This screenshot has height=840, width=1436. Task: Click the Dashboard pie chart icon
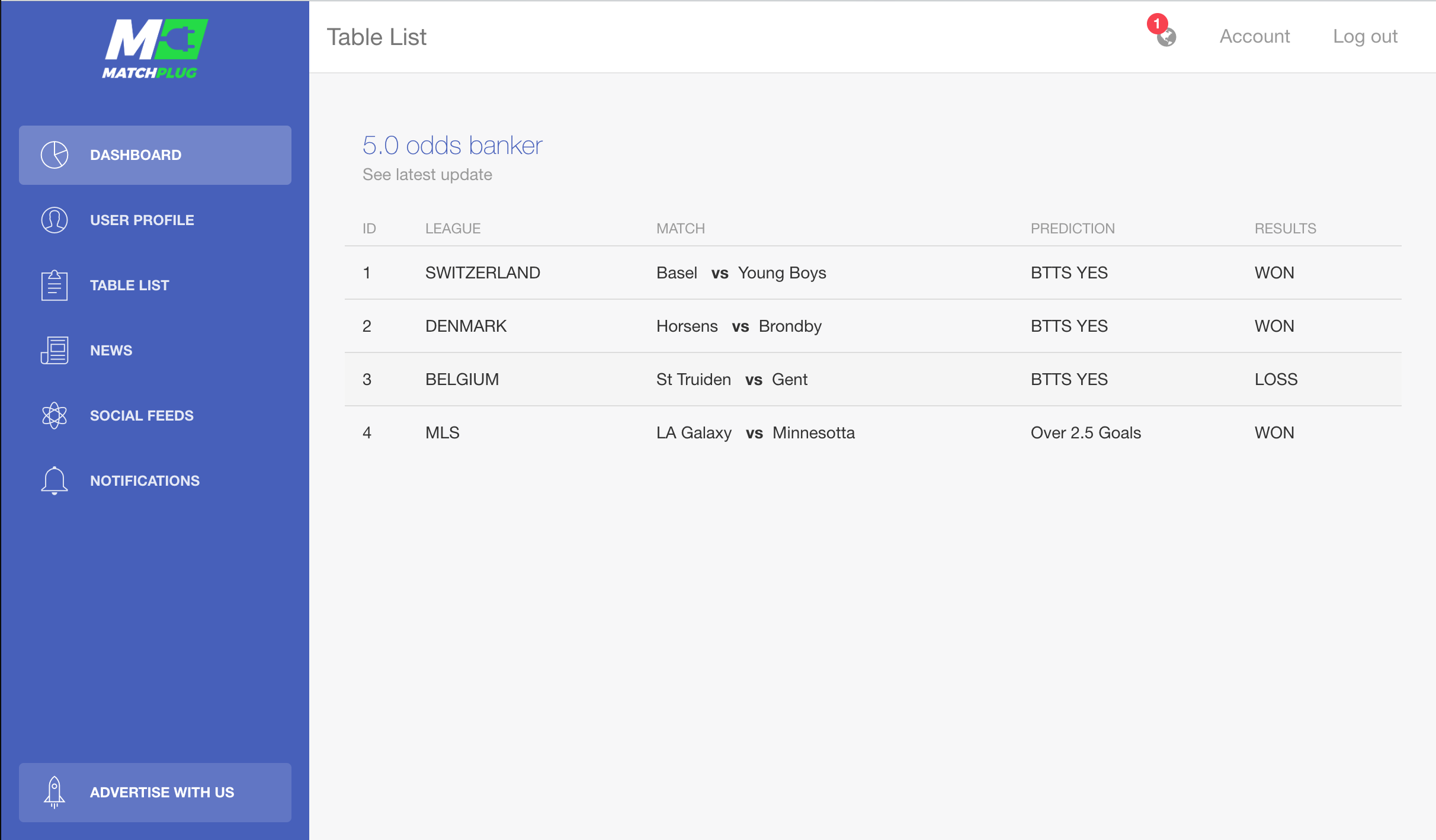[55, 155]
